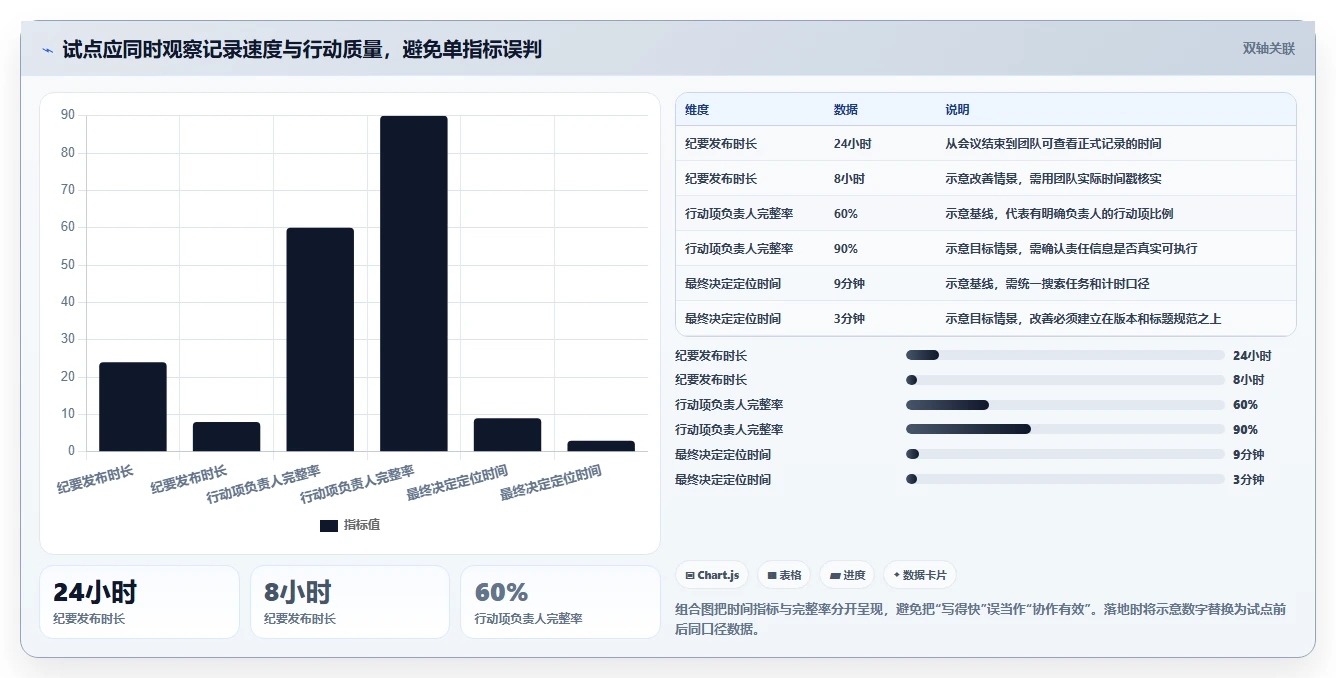
Task: Click table cell 示意基线，代表有明确负责人的行动项比例
Action: pos(1059,214)
